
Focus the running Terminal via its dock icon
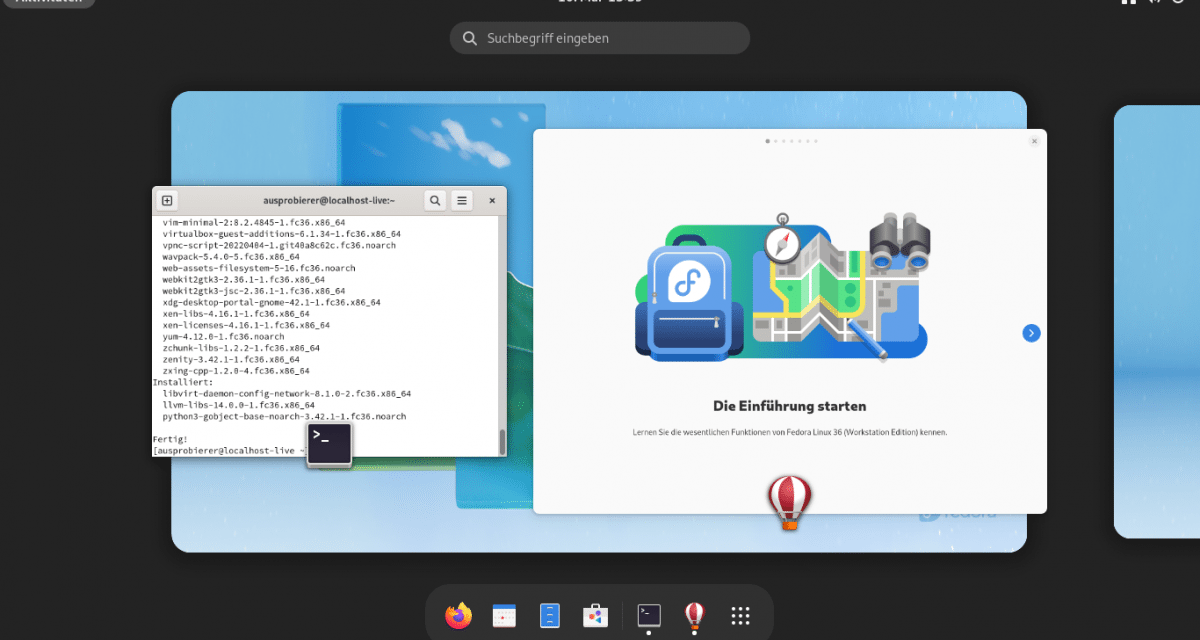click(x=648, y=615)
